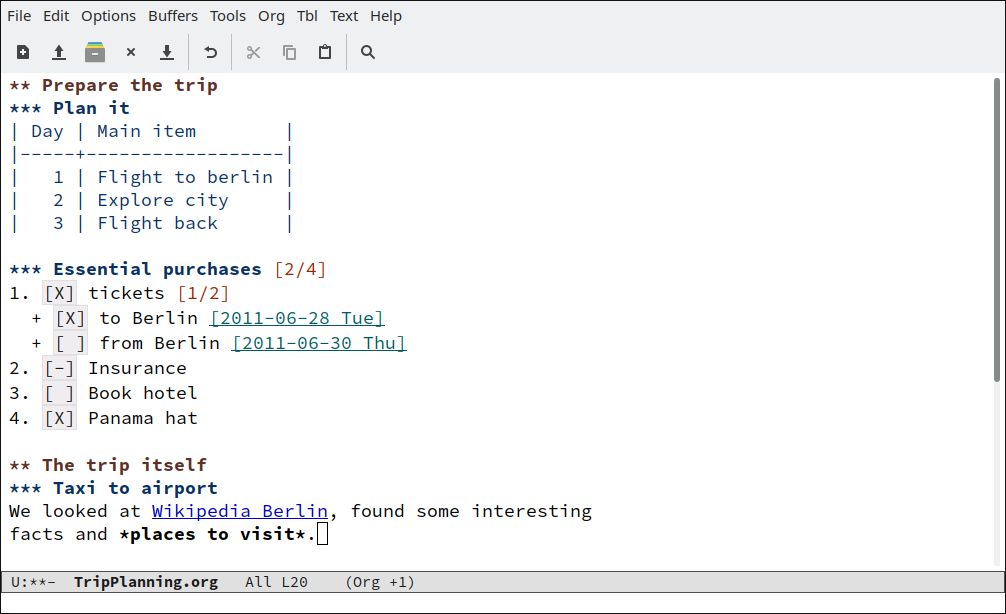Viewport: 1006px width, 614px height.
Task: Open the Org menu
Action: click(x=271, y=16)
